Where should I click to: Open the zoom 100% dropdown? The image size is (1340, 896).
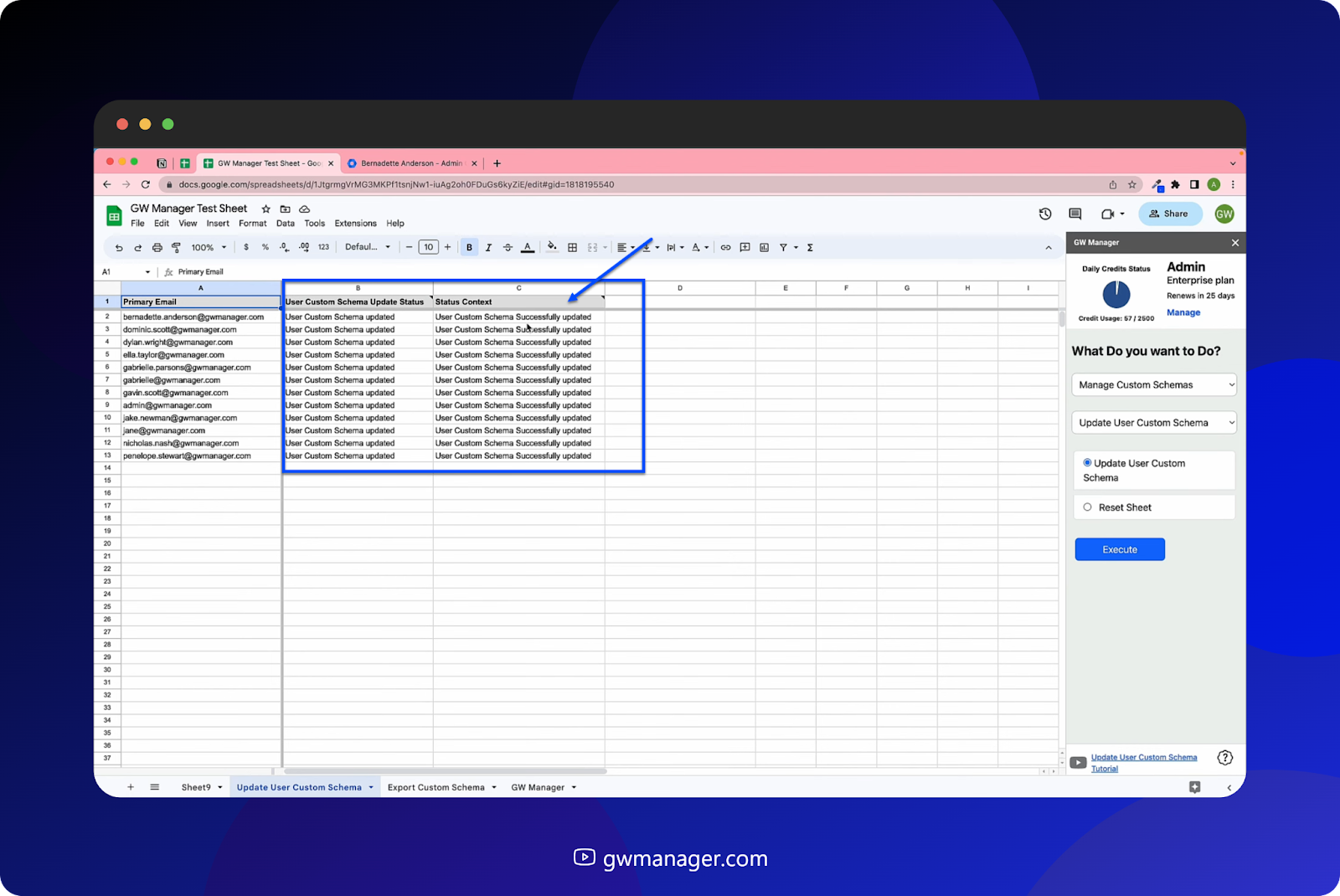pos(209,248)
